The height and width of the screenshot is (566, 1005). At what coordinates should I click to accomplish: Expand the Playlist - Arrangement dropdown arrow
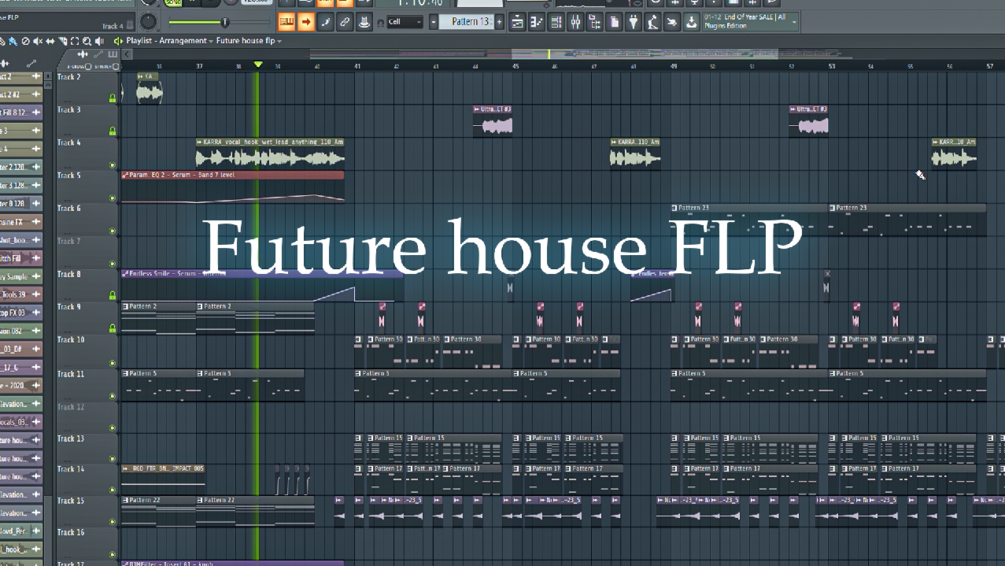coord(211,41)
